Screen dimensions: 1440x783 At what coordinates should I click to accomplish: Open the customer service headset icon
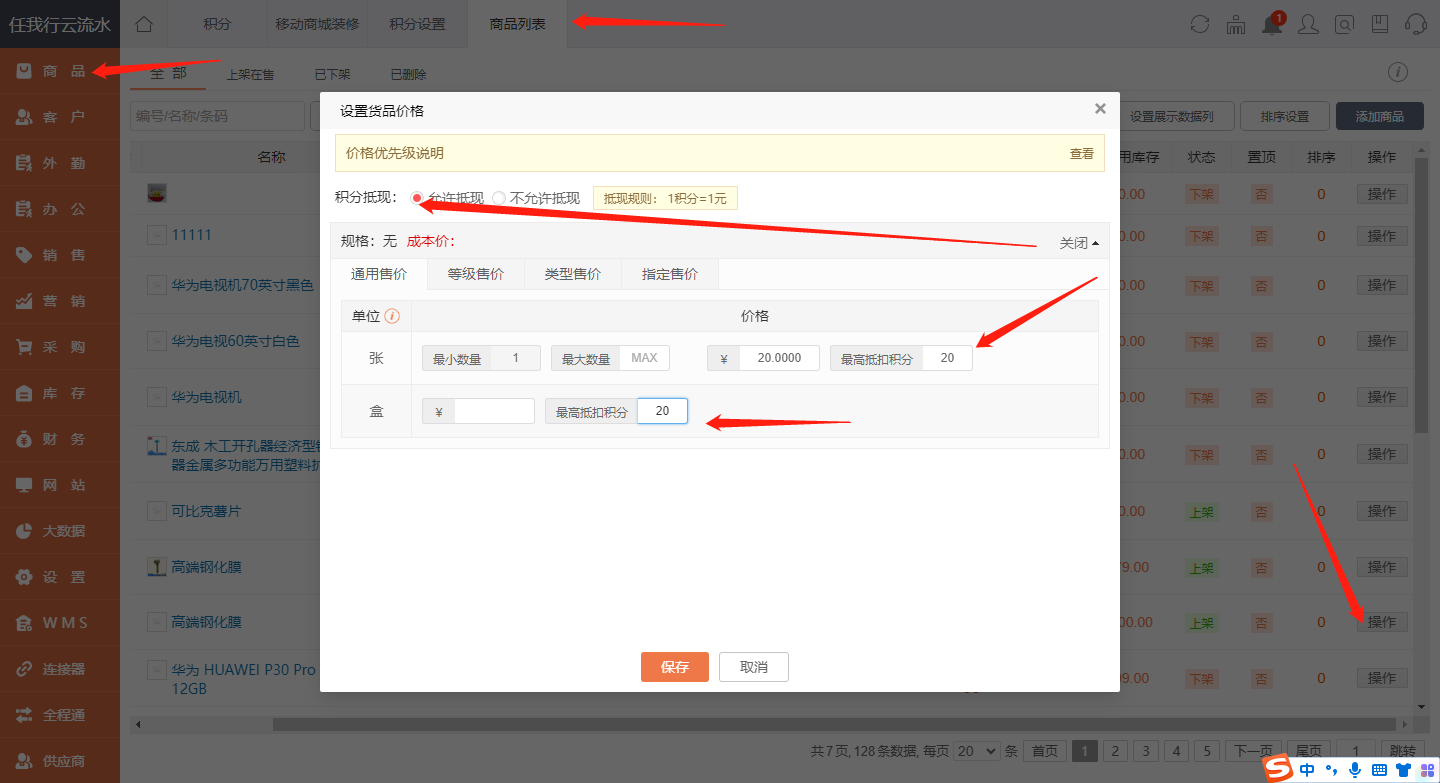click(1417, 24)
